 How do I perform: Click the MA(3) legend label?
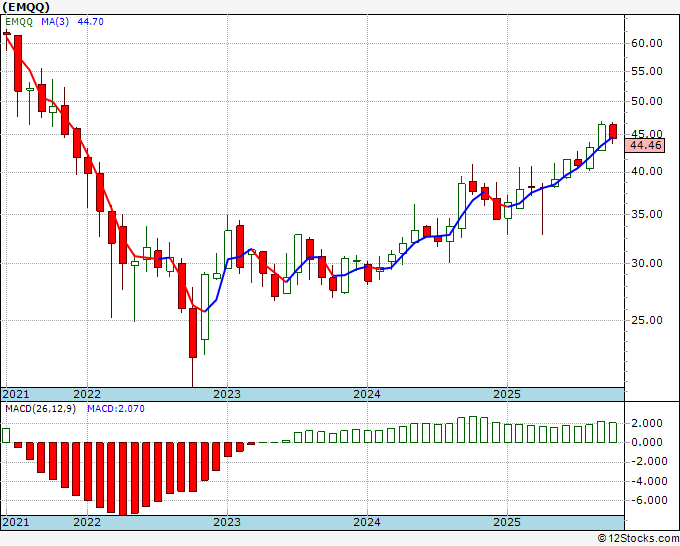55,22
